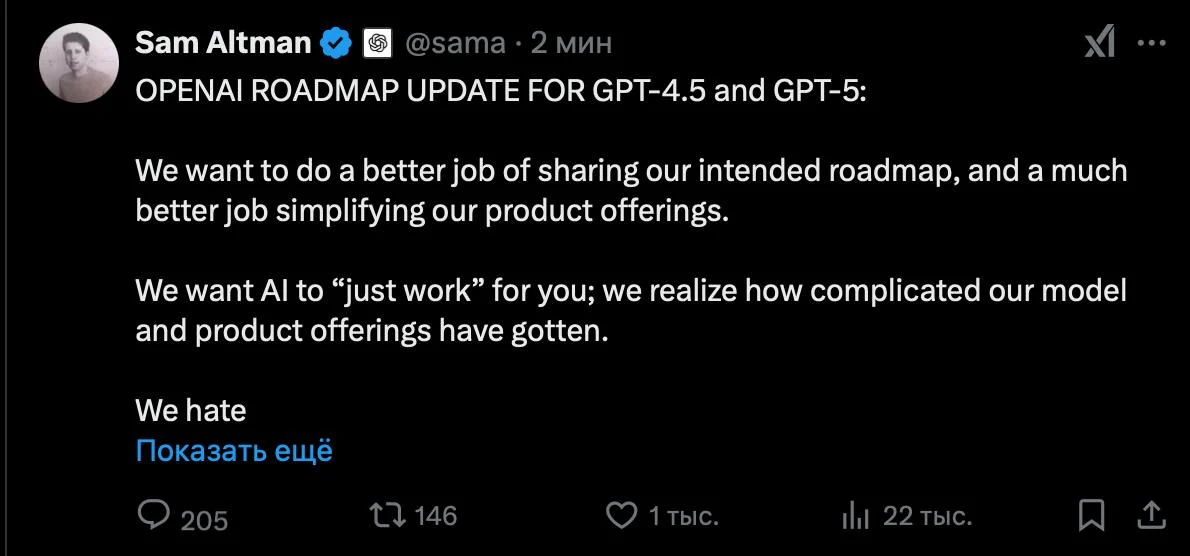Click the "2 мин" post timestamp
The width and height of the screenshot is (1190, 556).
click(571, 43)
